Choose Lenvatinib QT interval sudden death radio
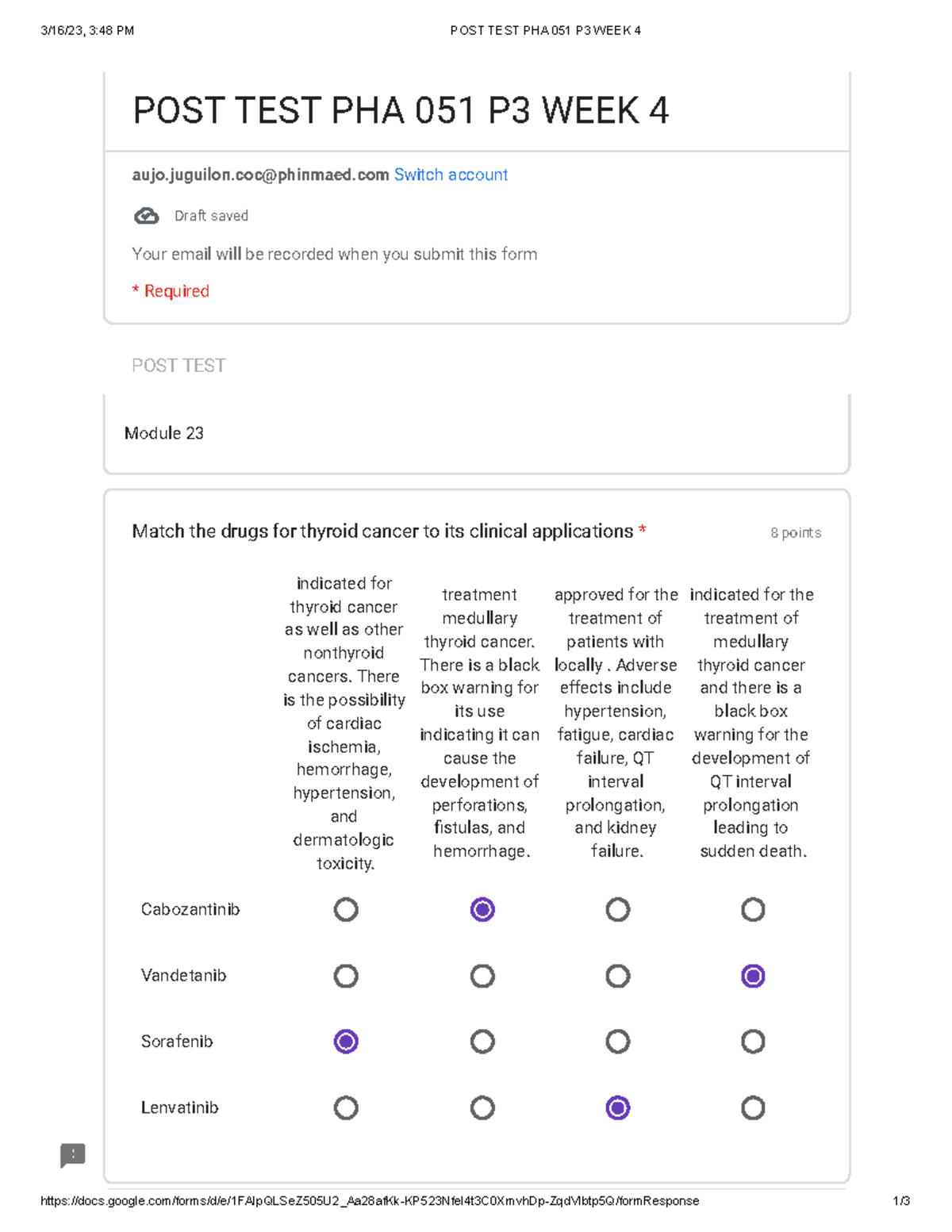 point(753,1107)
